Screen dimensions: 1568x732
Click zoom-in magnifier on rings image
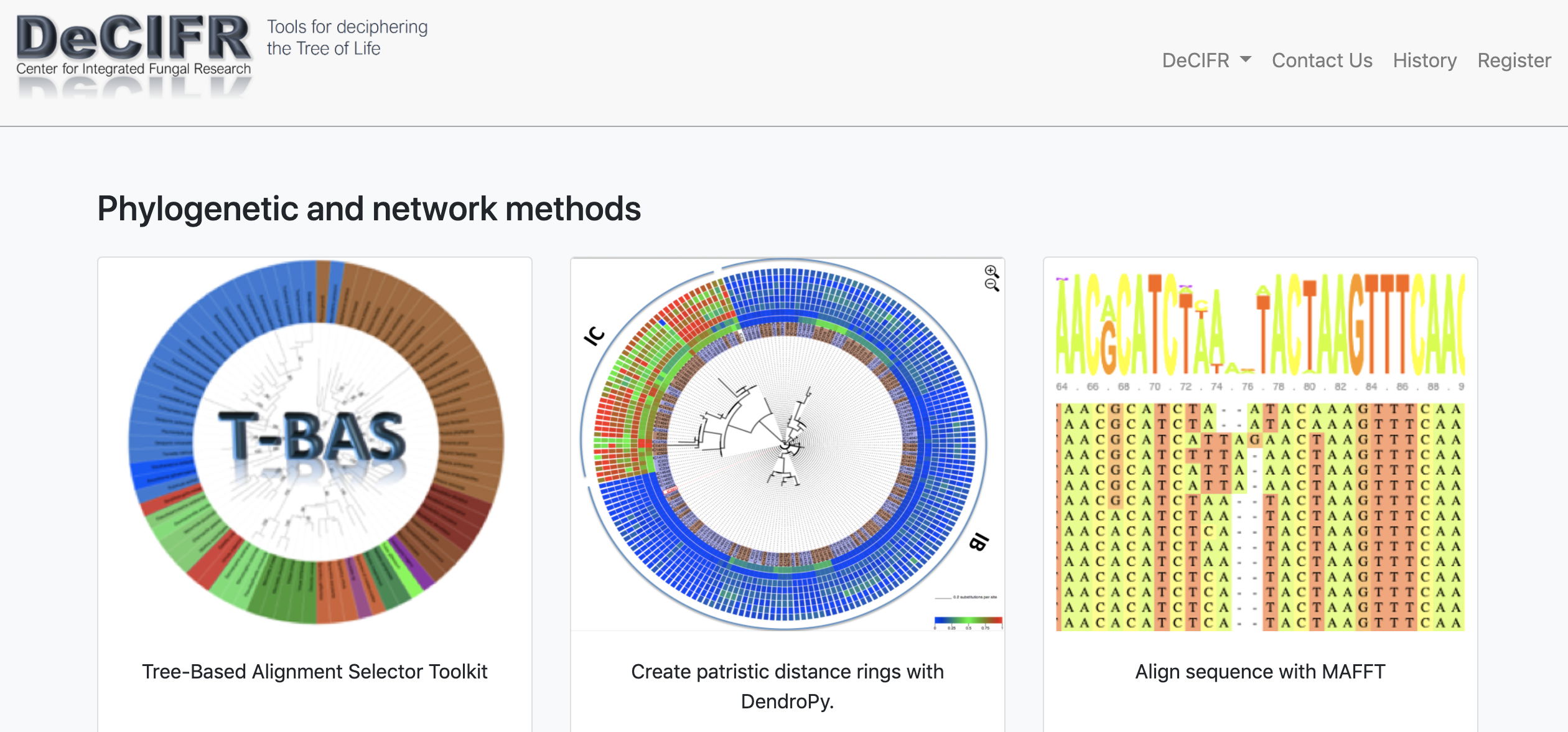[x=991, y=271]
